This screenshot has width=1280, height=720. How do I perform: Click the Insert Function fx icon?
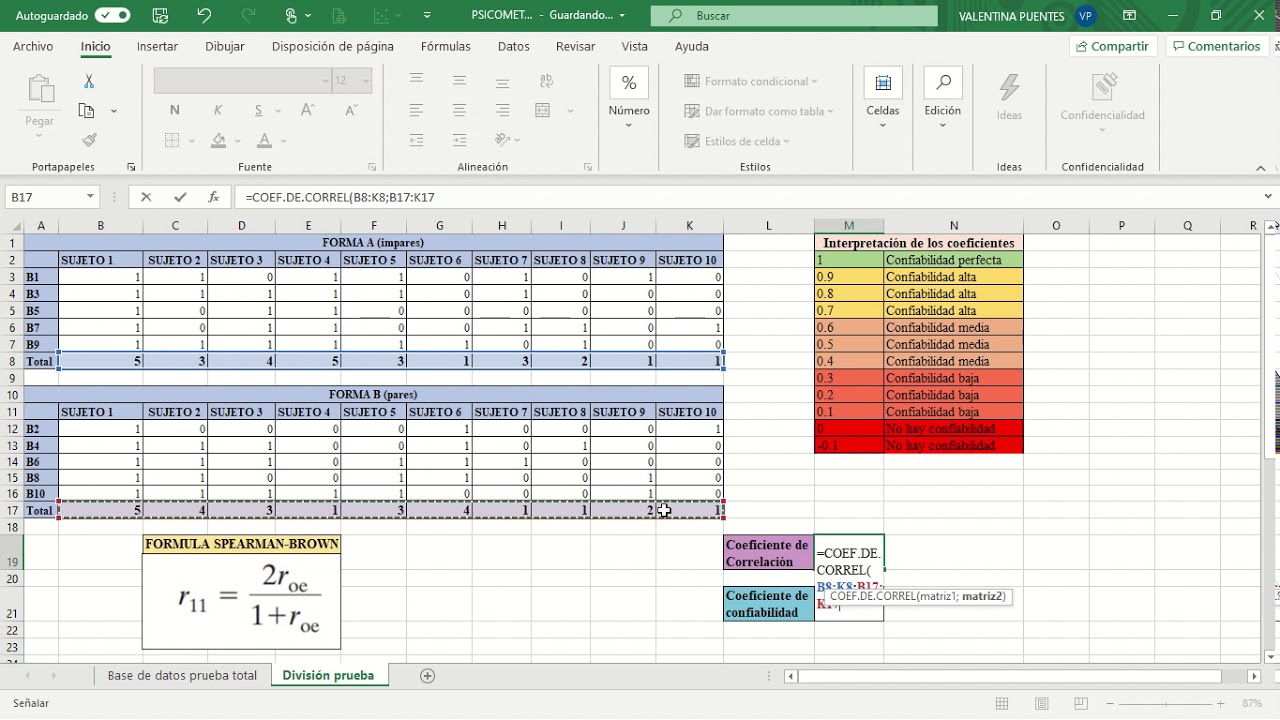pos(213,197)
